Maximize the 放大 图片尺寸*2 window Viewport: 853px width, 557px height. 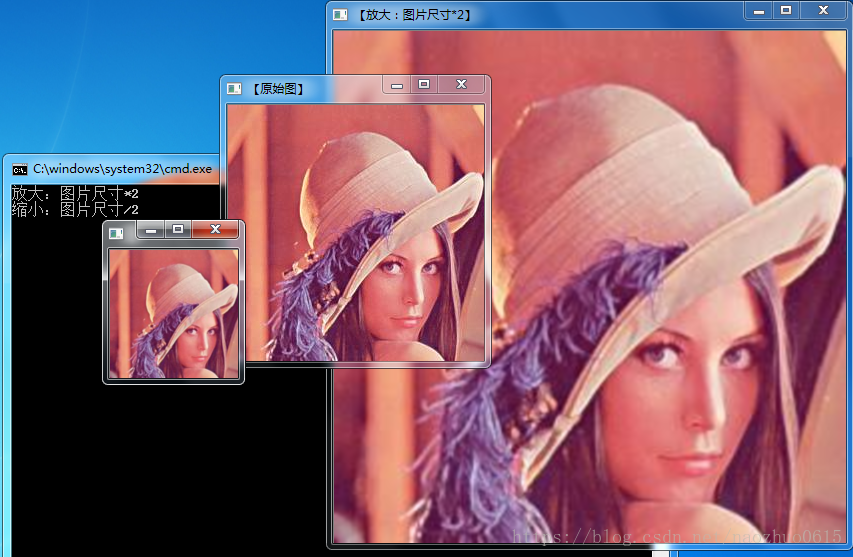[x=786, y=11]
